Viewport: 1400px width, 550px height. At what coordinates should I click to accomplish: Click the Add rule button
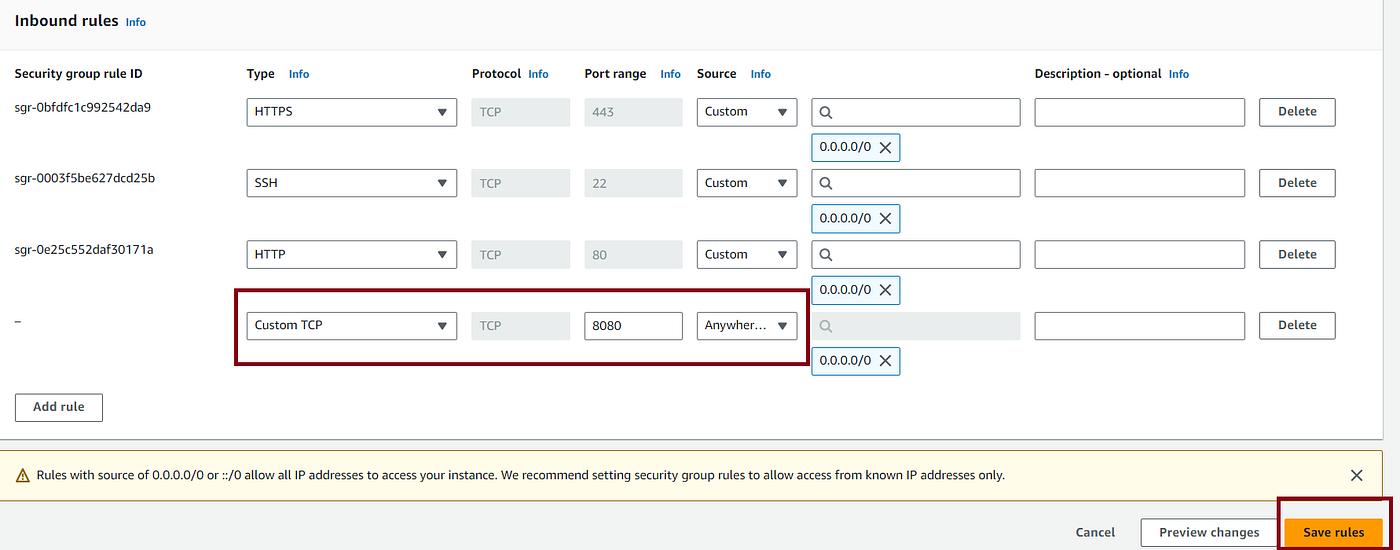[x=59, y=407]
